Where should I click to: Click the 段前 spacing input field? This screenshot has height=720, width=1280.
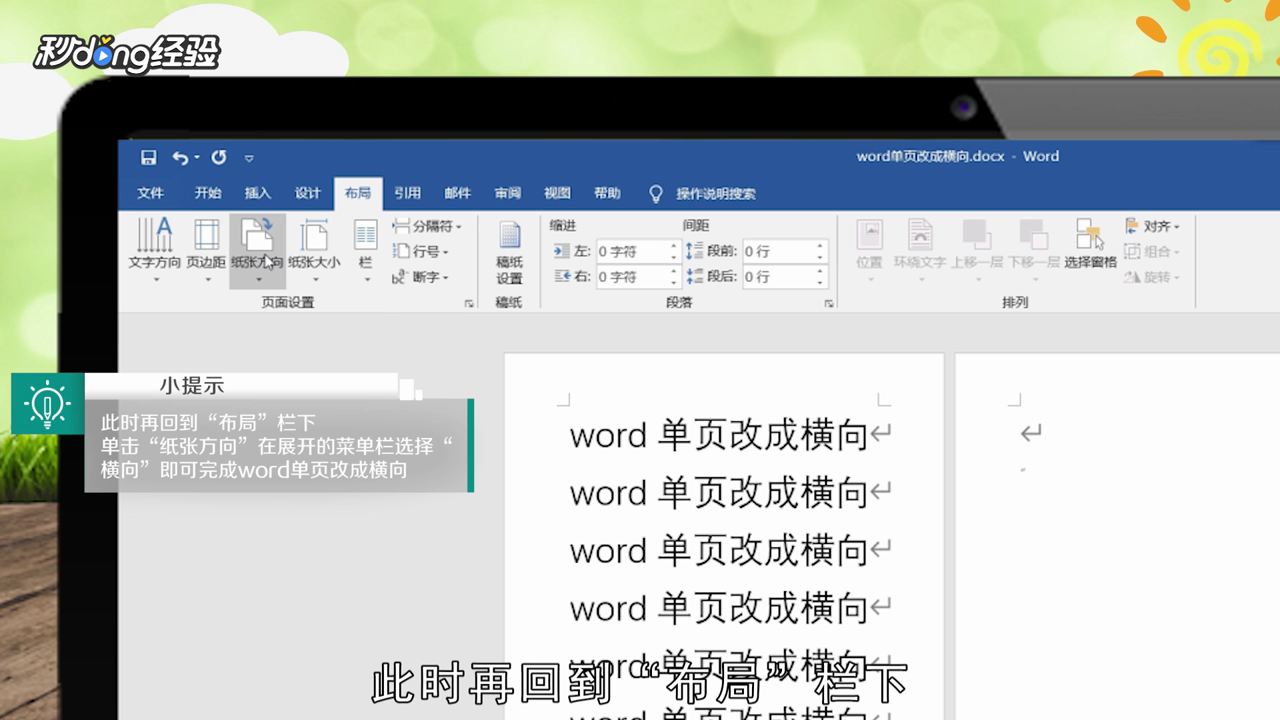coord(785,251)
